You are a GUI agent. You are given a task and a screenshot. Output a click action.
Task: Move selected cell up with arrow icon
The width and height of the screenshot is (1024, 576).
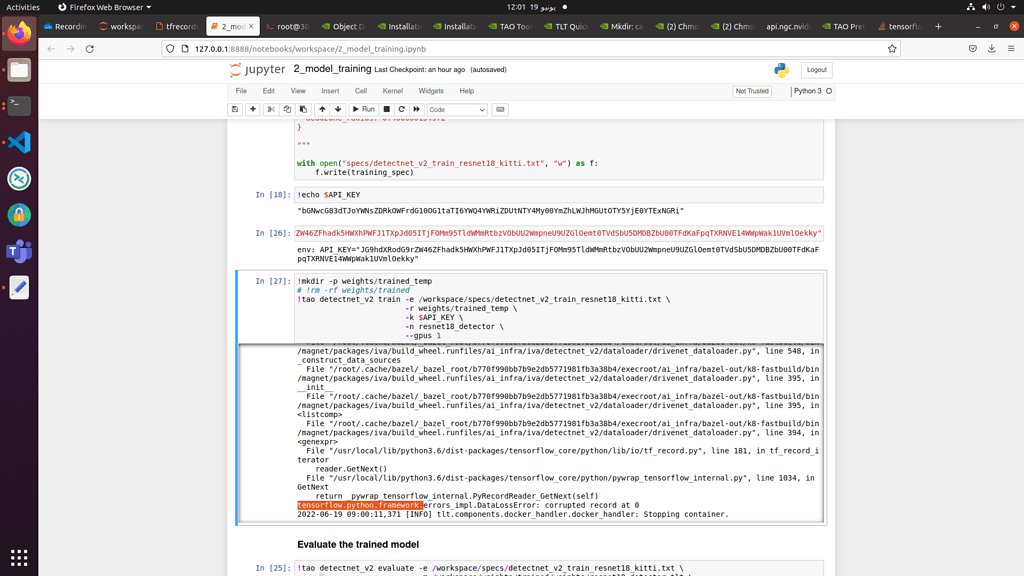pos(322,109)
